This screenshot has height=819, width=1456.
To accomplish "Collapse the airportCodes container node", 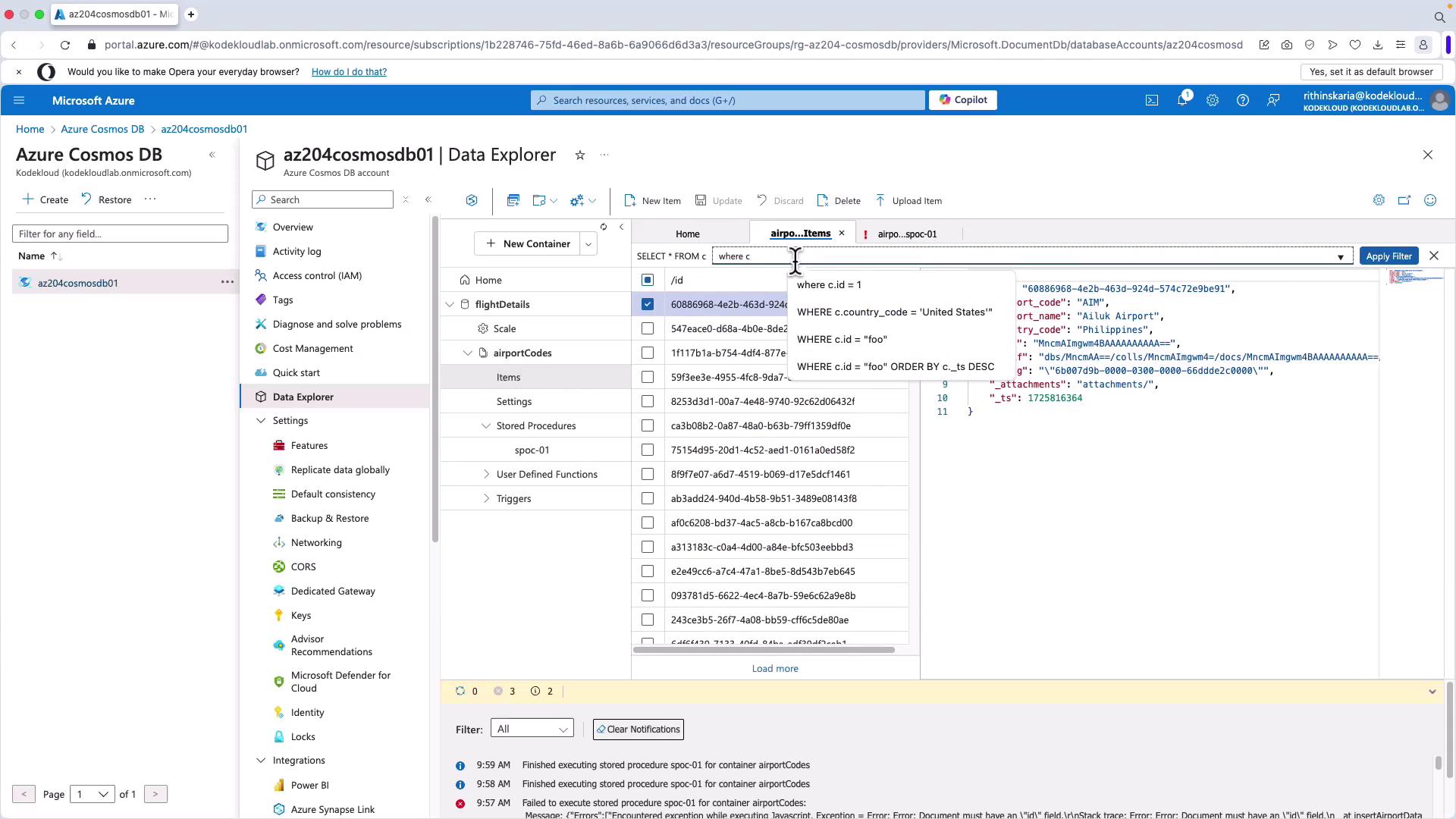I will (468, 353).
